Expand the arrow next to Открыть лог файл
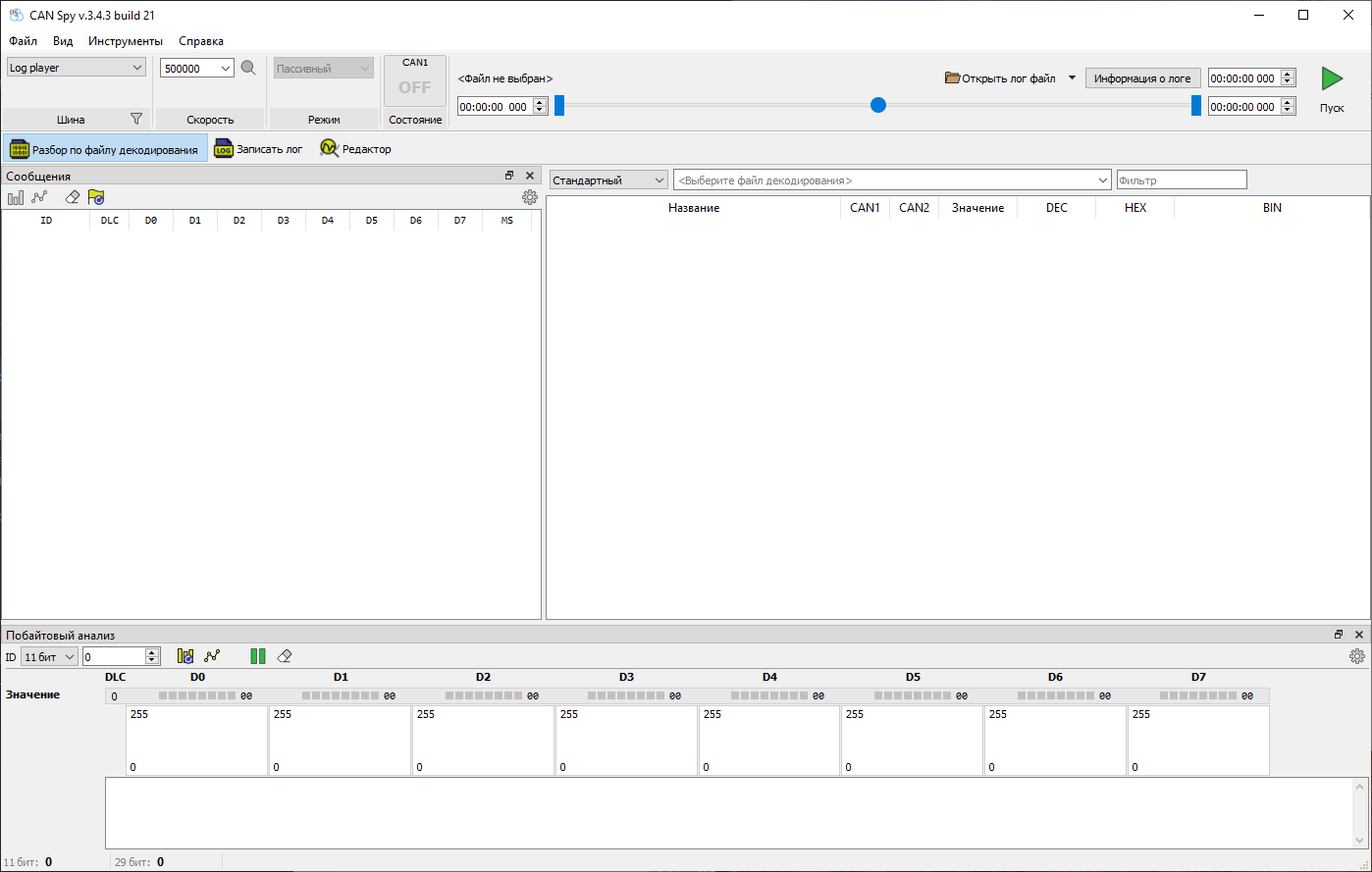This screenshot has width=1372, height=872. 1072,77
